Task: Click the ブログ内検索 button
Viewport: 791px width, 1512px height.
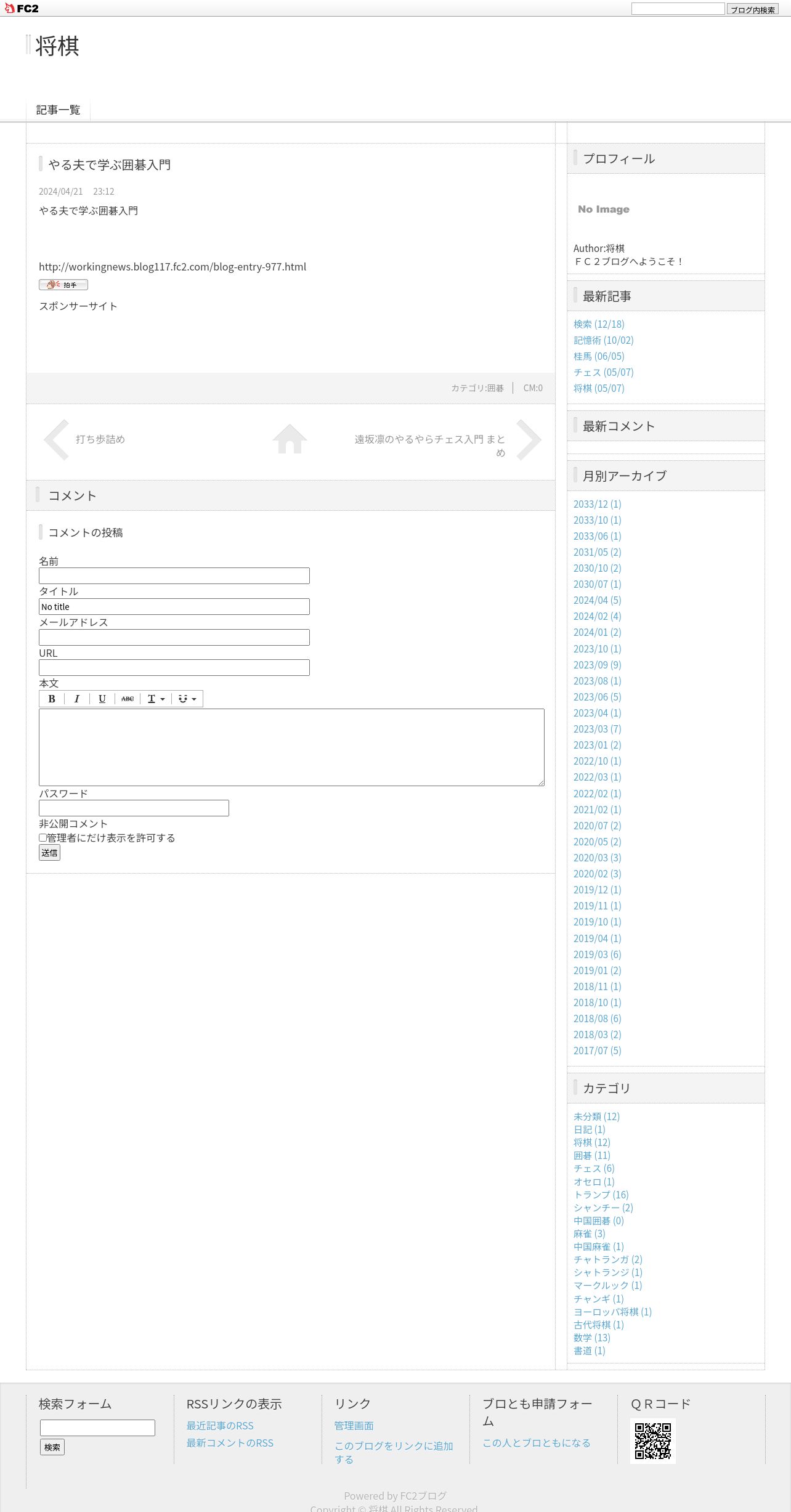Action: (x=752, y=9)
